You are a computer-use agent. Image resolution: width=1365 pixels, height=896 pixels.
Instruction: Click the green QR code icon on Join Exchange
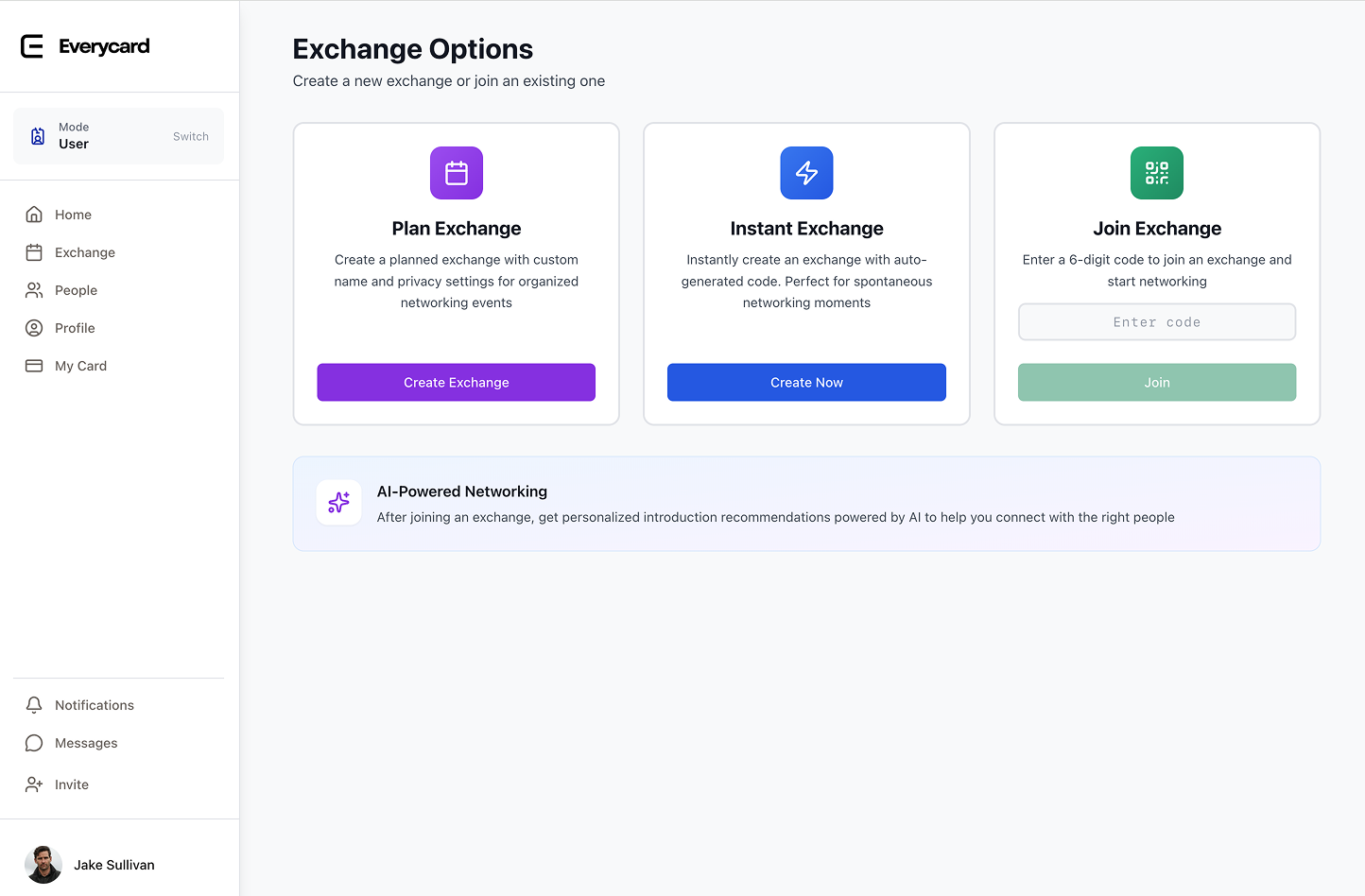[1156, 173]
